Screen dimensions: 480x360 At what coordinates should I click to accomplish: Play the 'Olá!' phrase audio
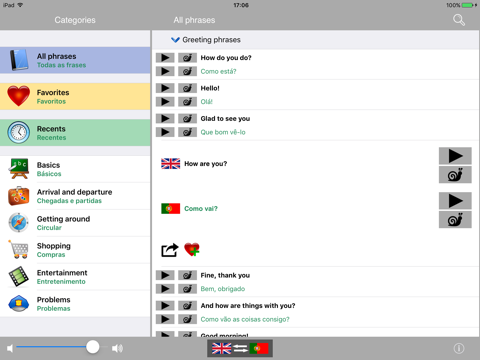point(165,102)
